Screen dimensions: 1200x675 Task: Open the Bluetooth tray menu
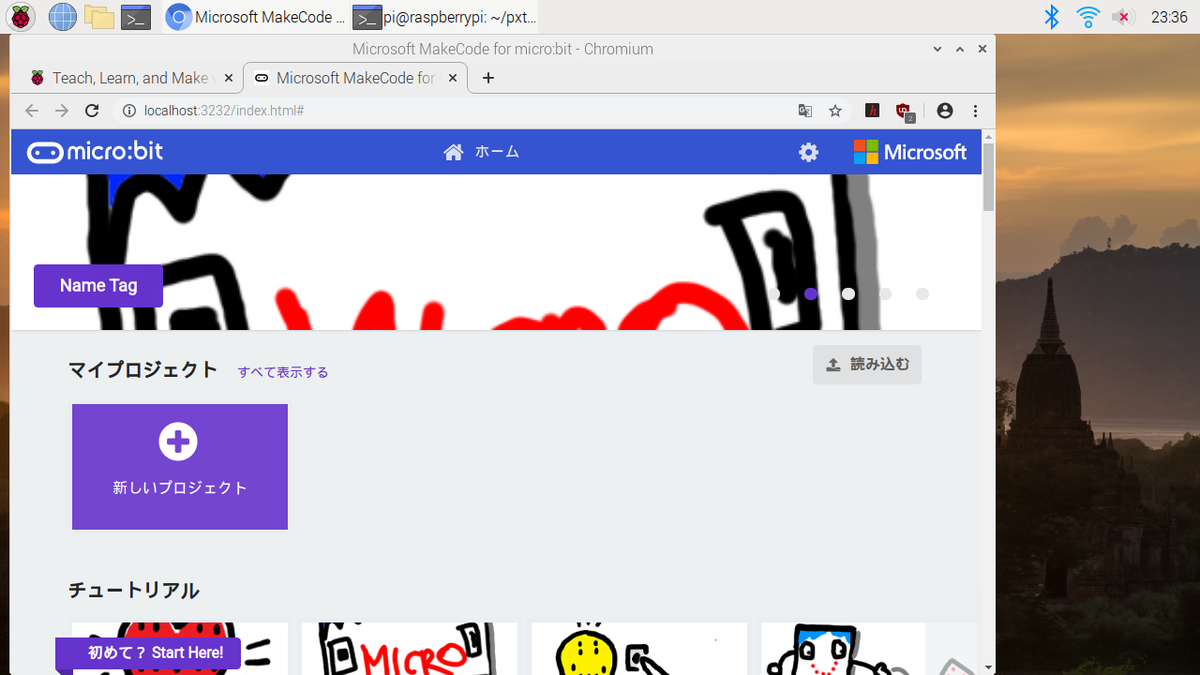point(1051,16)
